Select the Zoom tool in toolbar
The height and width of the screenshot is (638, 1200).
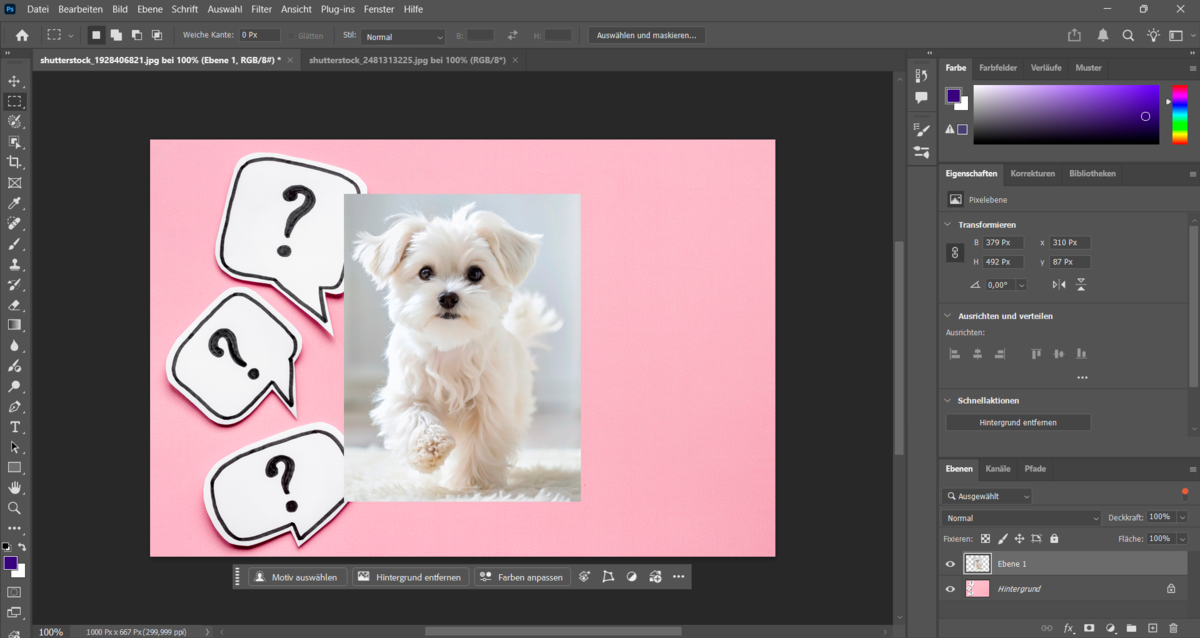point(14,508)
